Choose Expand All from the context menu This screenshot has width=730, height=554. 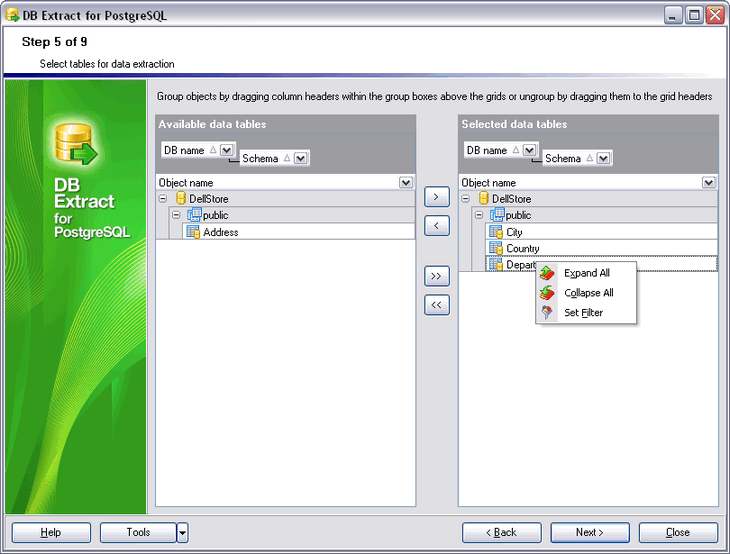tap(586, 273)
